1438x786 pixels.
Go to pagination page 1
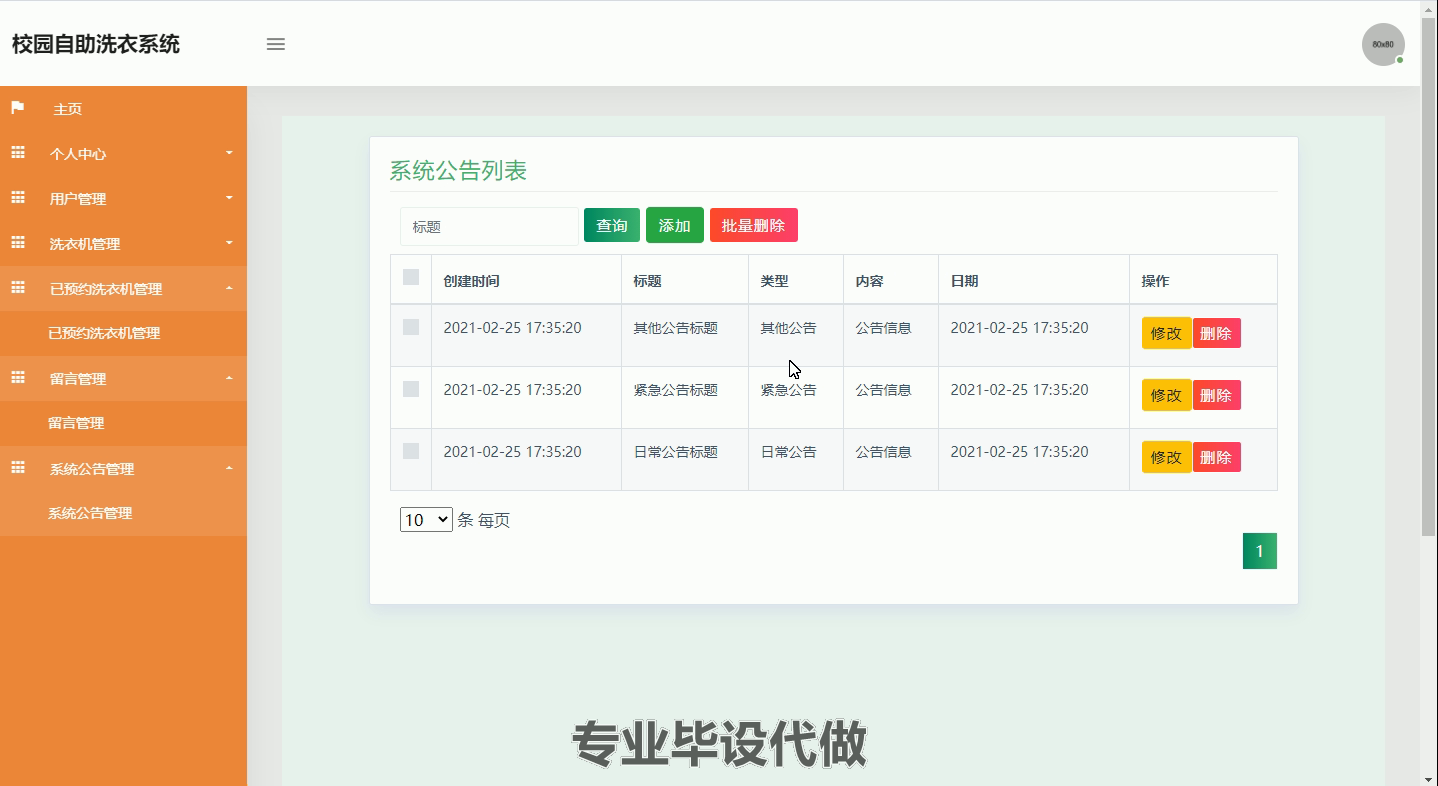[1260, 551]
